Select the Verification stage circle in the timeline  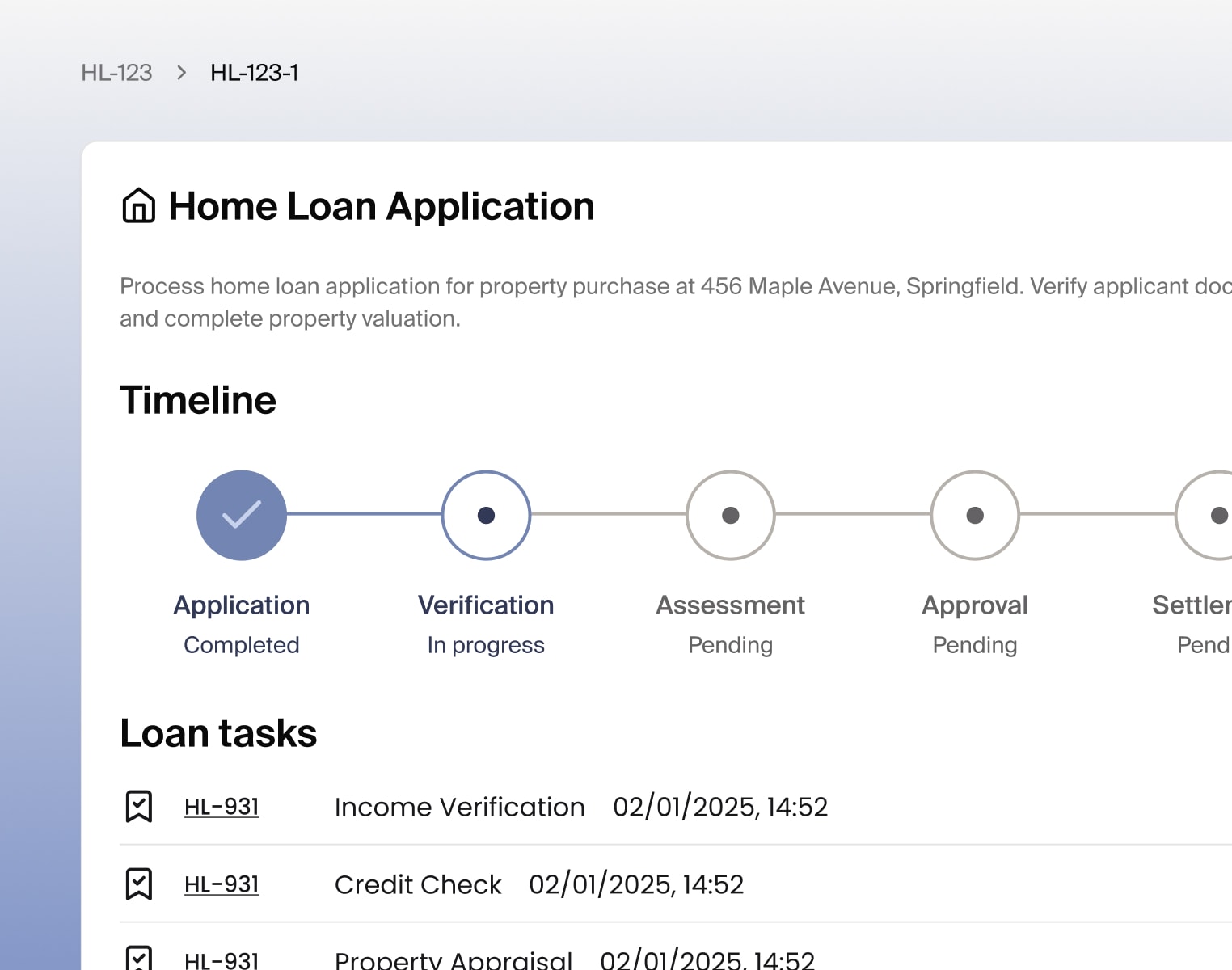(x=486, y=515)
